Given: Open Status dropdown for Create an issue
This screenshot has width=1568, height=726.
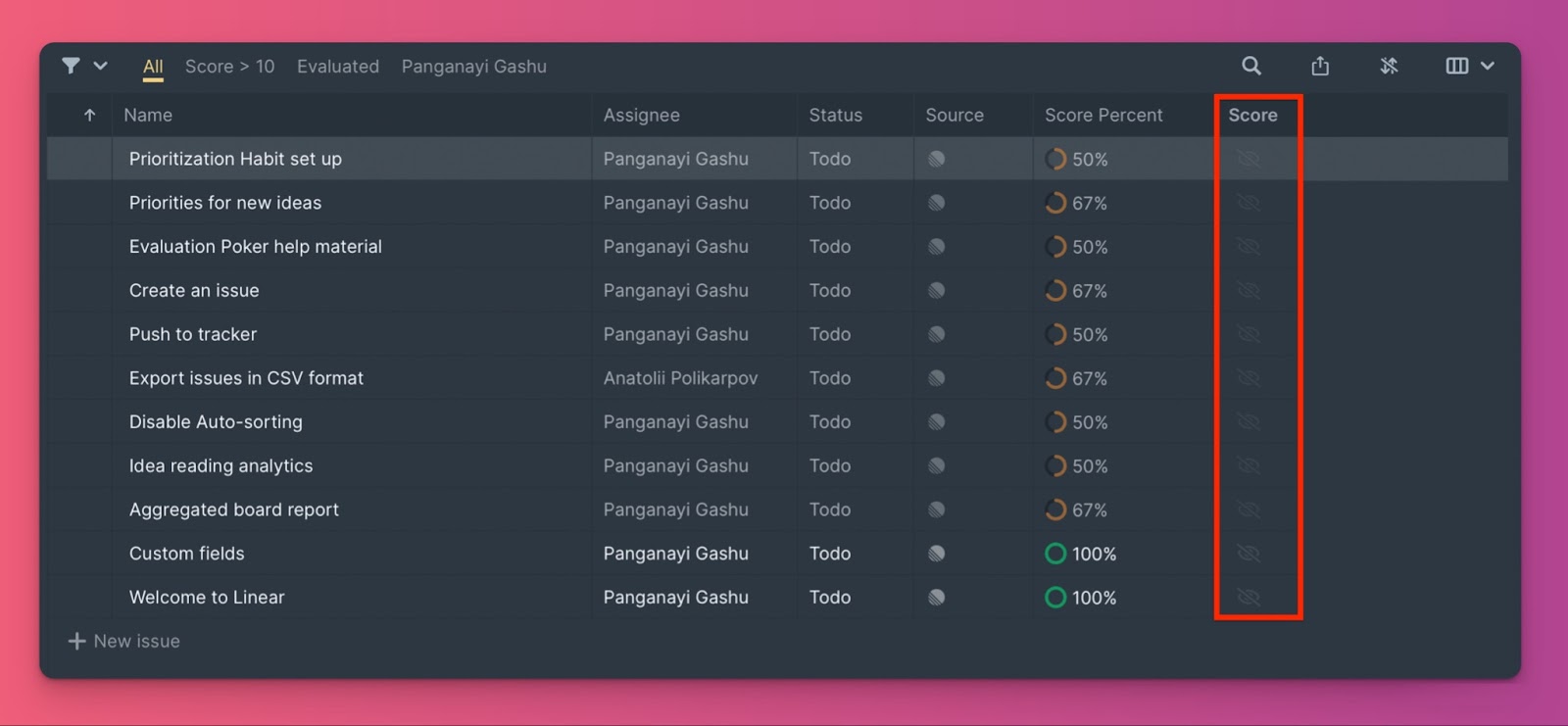Looking at the screenshot, I should click(829, 291).
